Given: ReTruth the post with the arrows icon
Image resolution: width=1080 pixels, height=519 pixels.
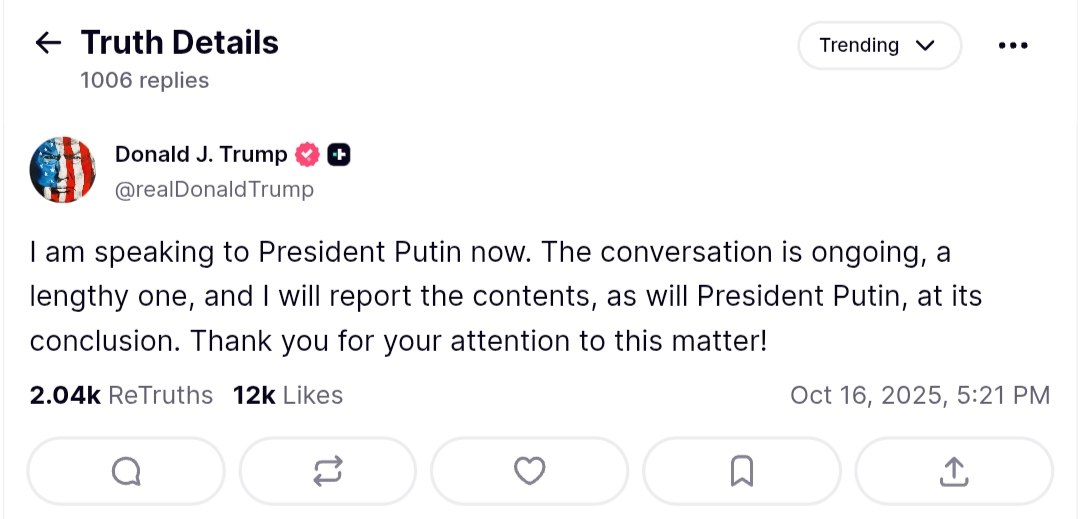Looking at the screenshot, I should tap(328, 471).
